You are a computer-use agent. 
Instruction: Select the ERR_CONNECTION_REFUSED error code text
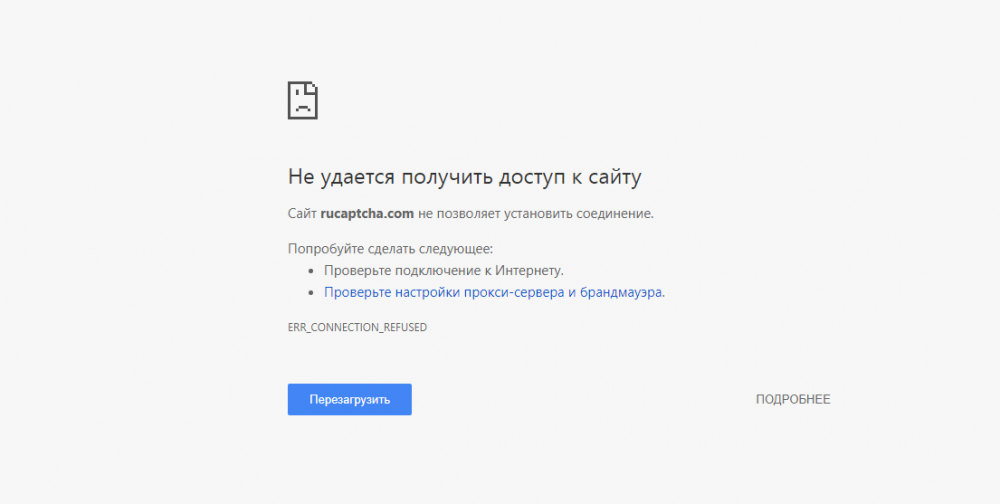tap(357, 327)
